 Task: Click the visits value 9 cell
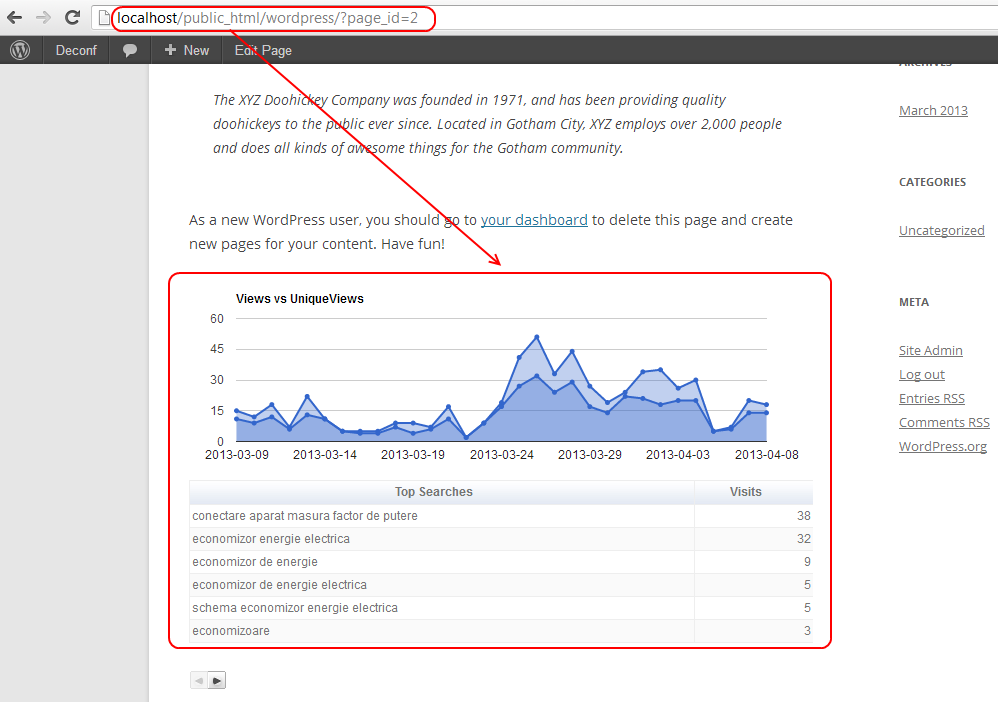click(754, 561)
